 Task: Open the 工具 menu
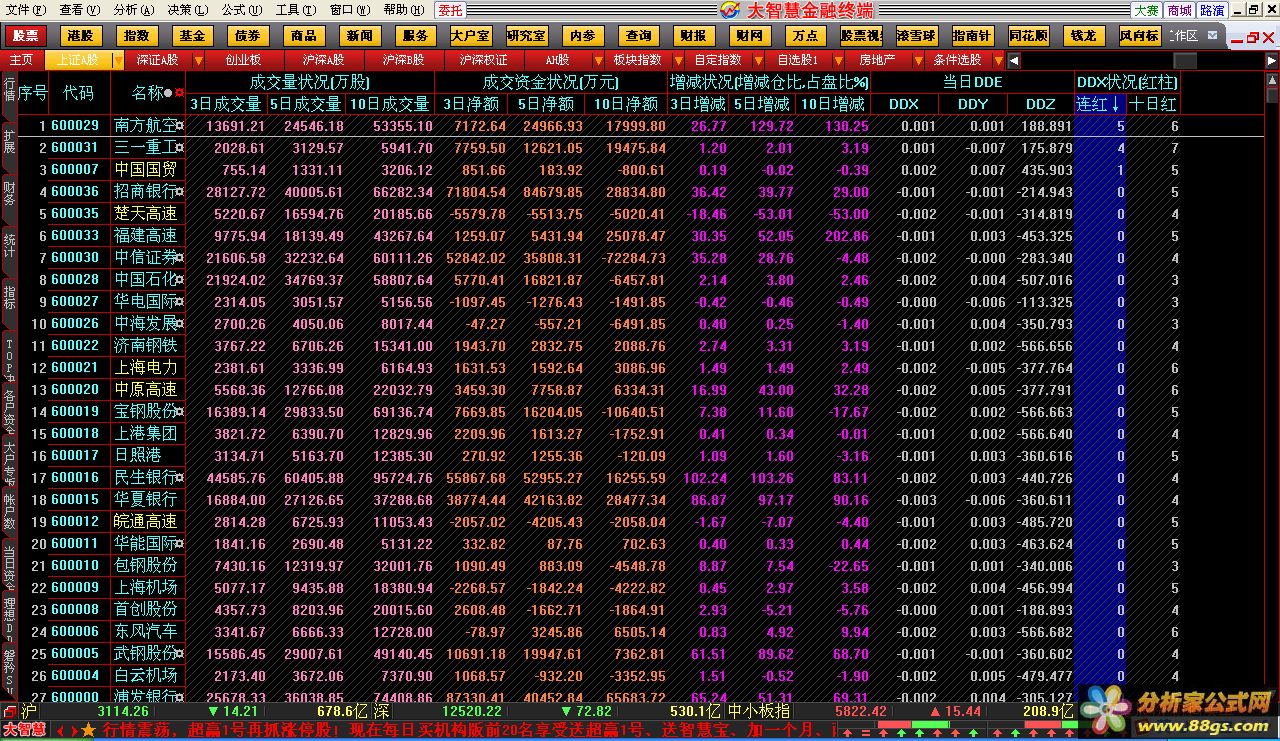(x=295, y=10)
